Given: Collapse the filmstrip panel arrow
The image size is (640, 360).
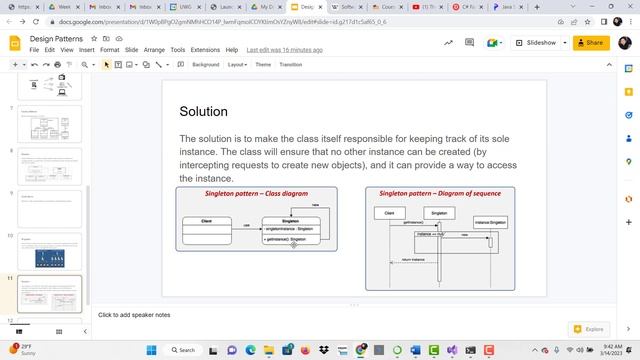Looking at the screenshot, I should coord(85,331).
